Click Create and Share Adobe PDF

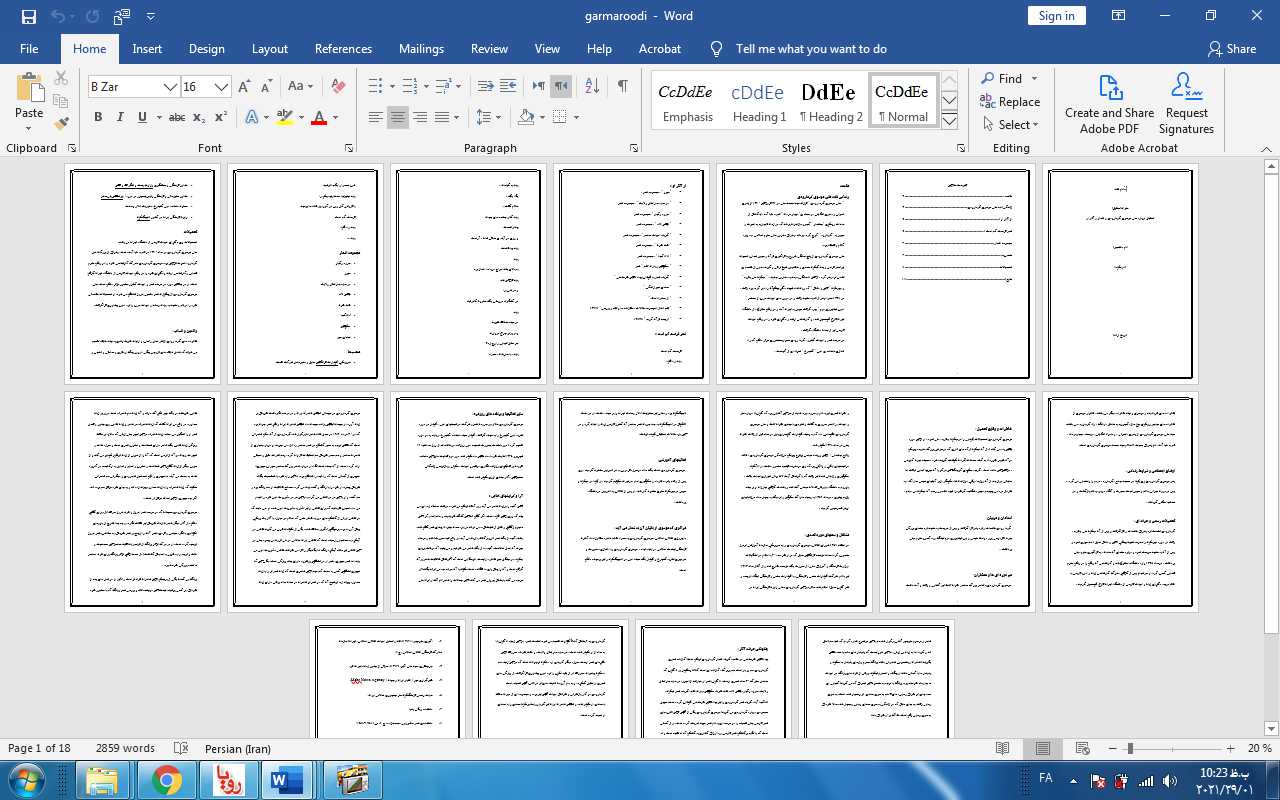click(1109, 104)
